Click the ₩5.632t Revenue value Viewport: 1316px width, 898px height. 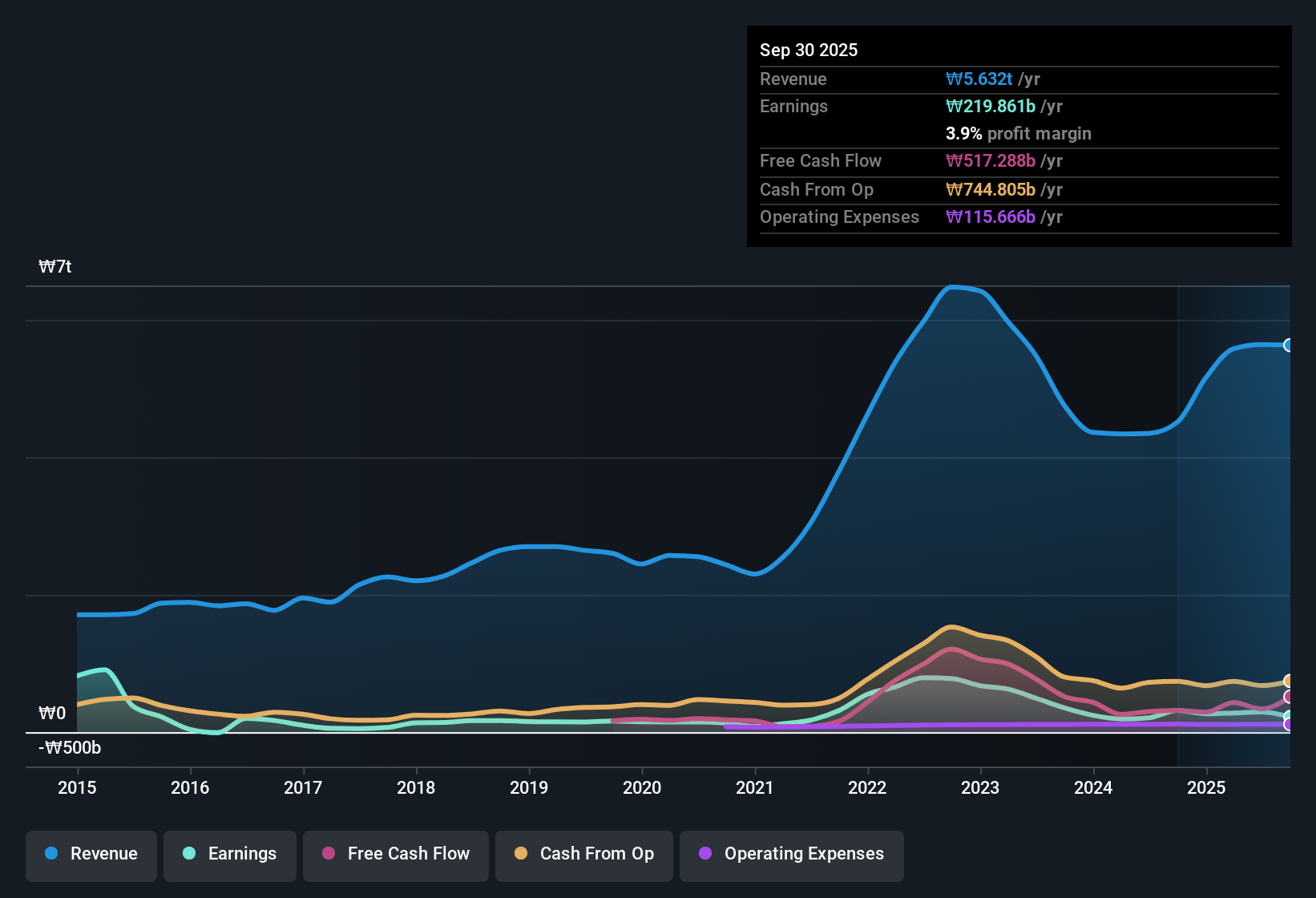(x=979, y=79)
